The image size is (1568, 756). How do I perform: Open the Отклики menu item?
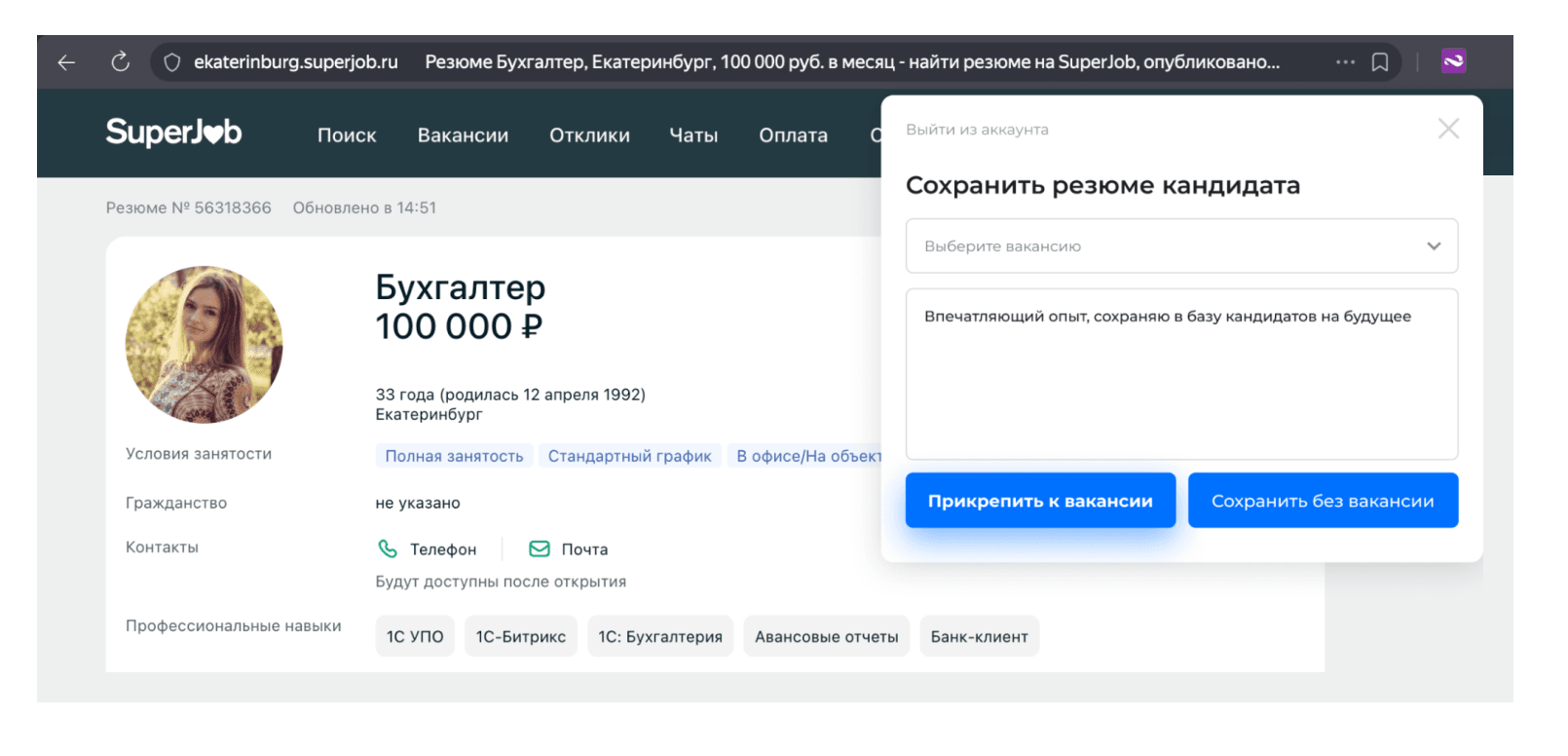point(589,135)
